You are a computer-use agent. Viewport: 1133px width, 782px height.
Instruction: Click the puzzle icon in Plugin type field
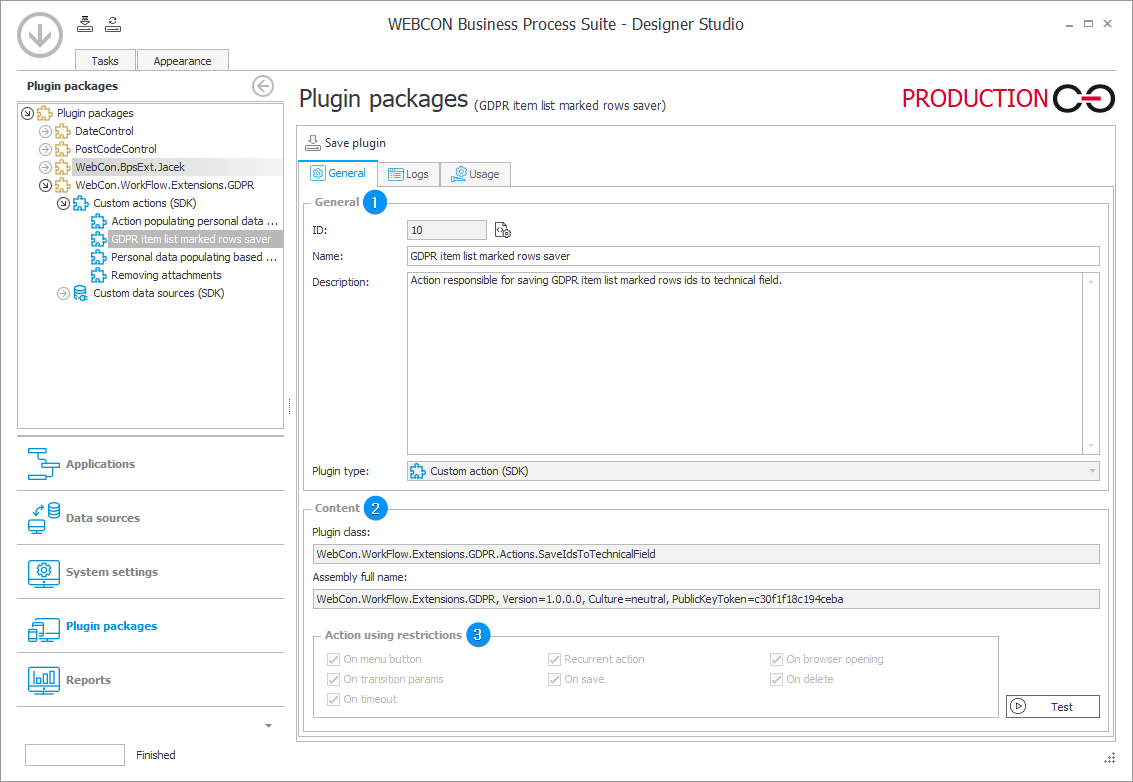418,471
